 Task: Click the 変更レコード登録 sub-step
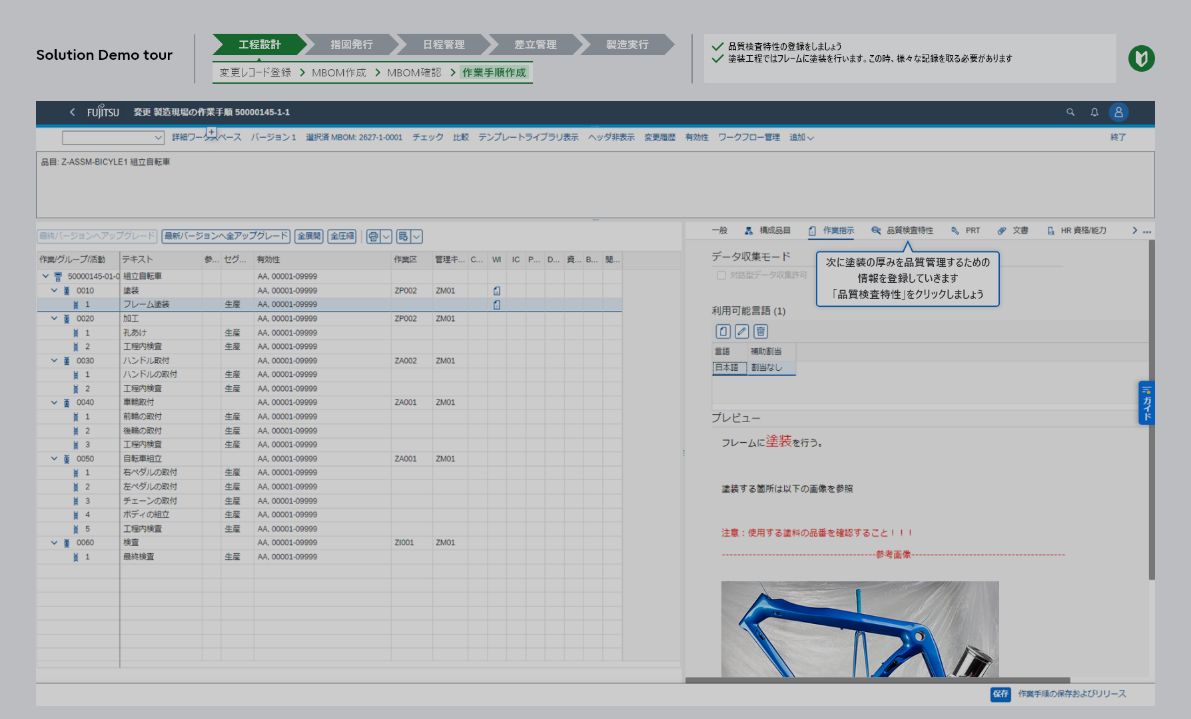pos(255,73)
